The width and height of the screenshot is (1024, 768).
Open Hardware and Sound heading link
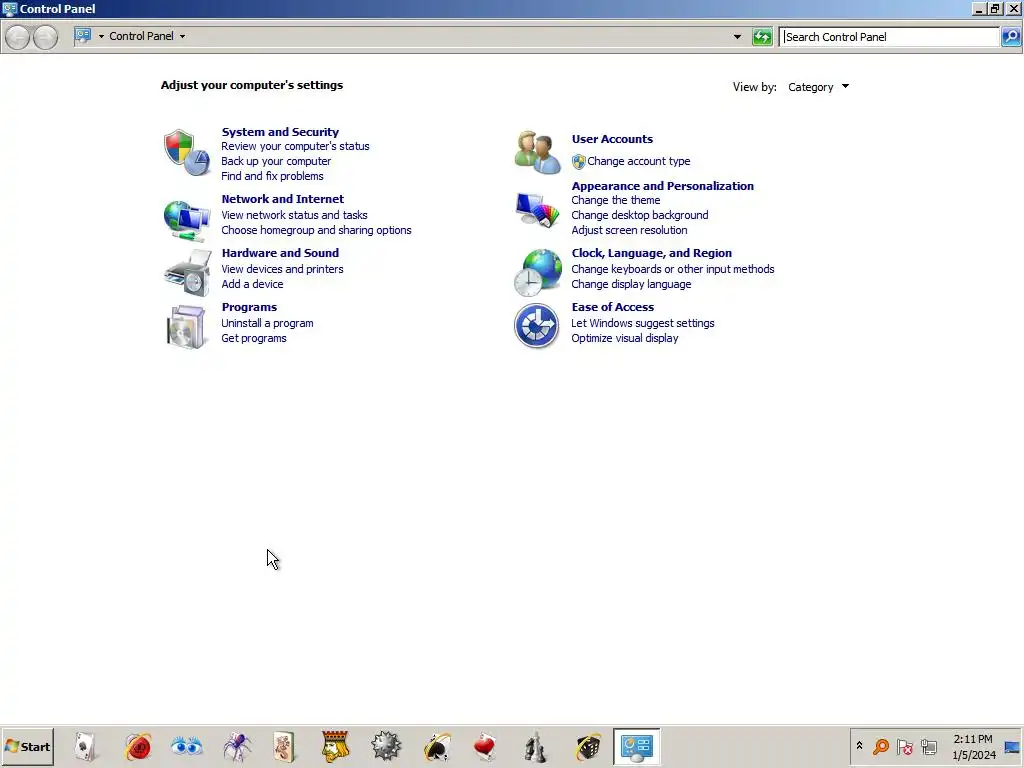click(280, 253)
